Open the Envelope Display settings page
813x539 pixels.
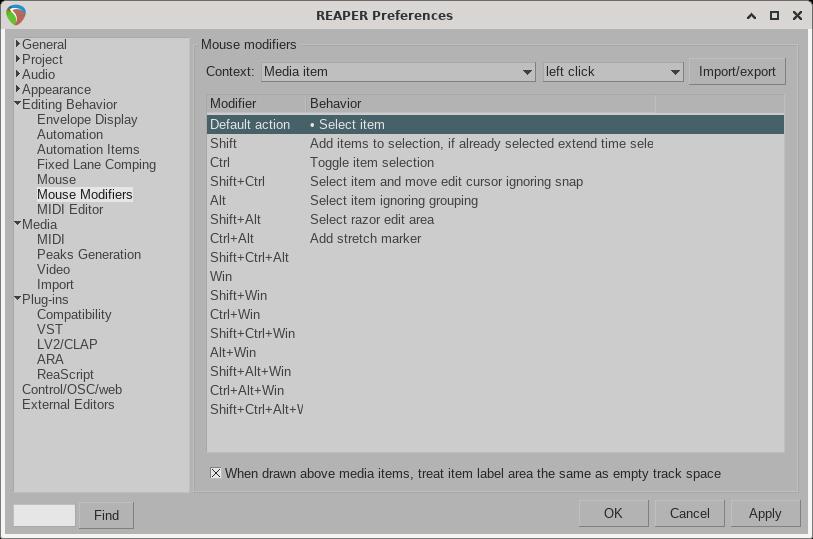point(87,119)
